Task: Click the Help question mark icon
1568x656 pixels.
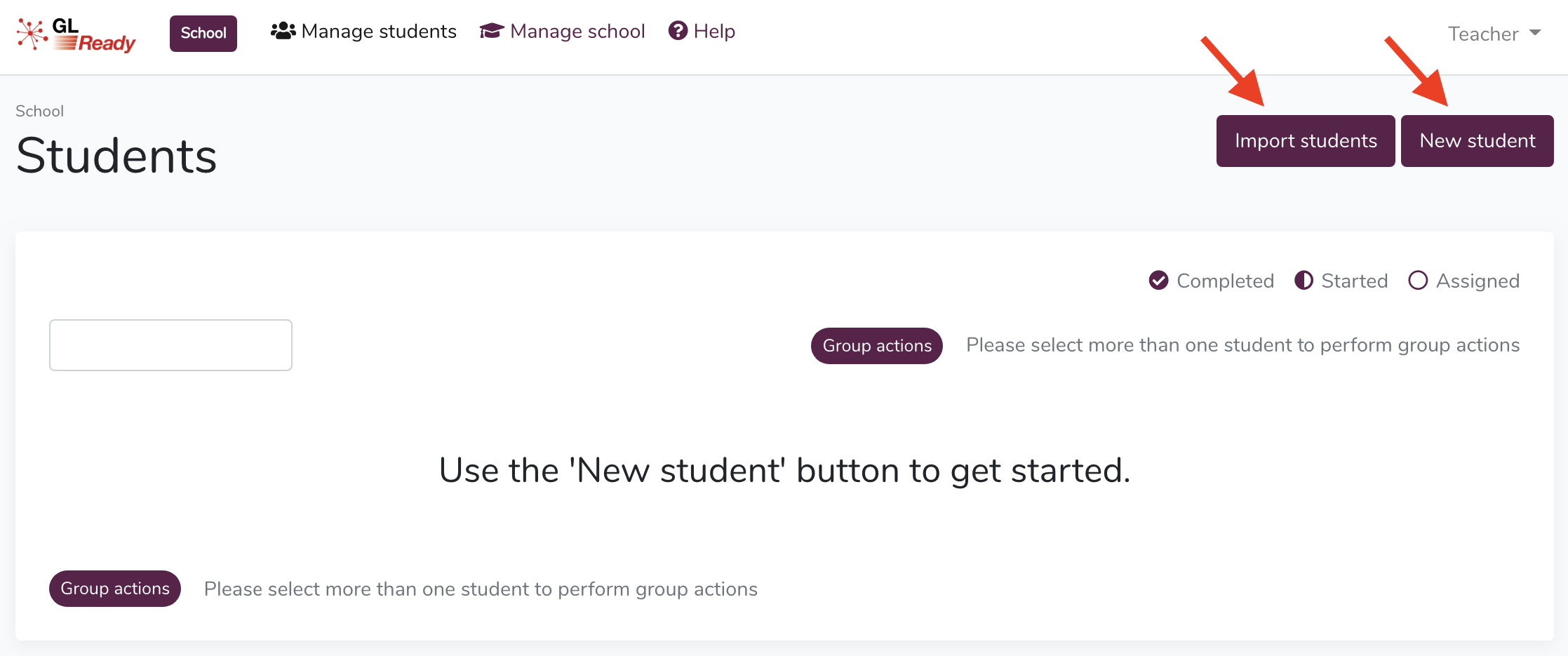Action: tap(678, 31)
